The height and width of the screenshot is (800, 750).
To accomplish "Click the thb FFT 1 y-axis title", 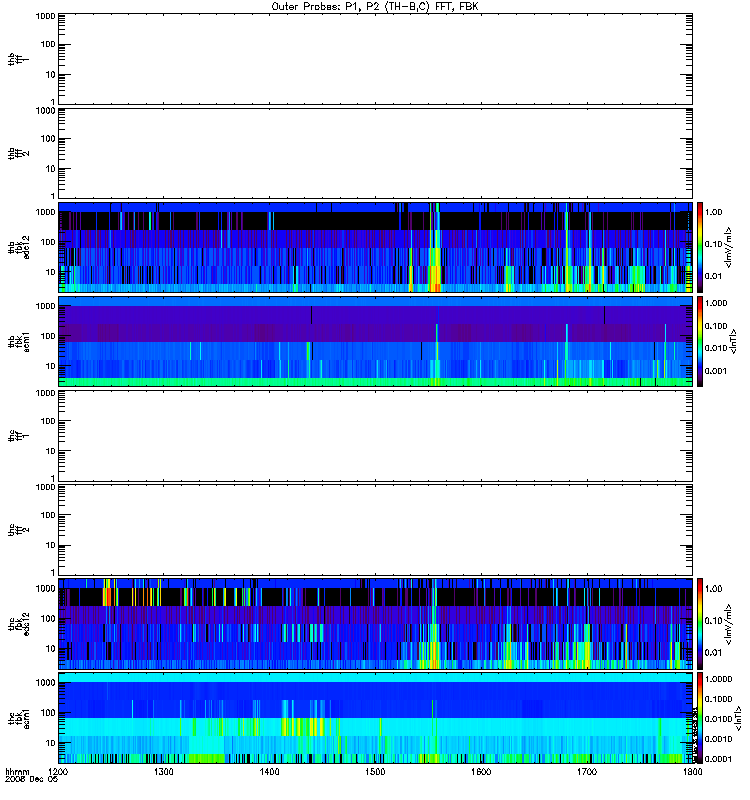I will point(19,59).
